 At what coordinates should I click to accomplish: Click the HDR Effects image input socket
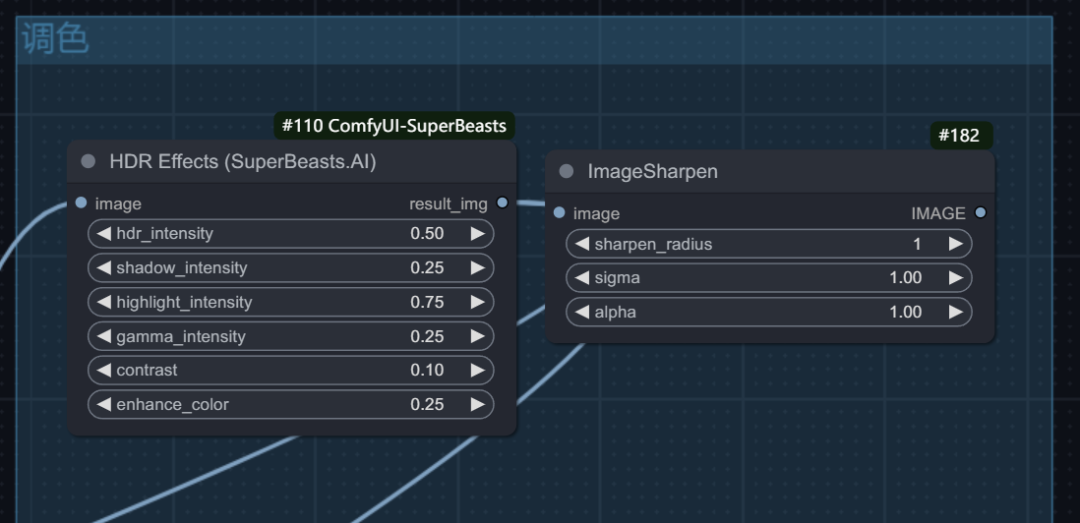click(81, 203)
